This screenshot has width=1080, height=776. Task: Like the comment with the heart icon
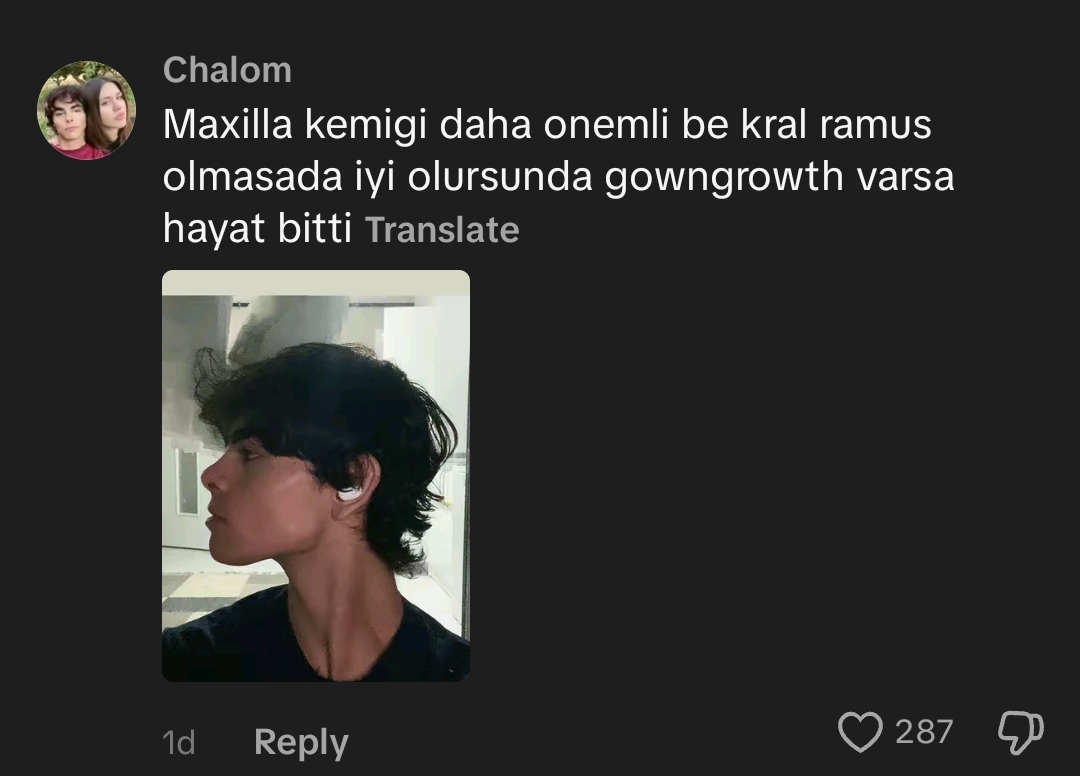pos(860,731)
